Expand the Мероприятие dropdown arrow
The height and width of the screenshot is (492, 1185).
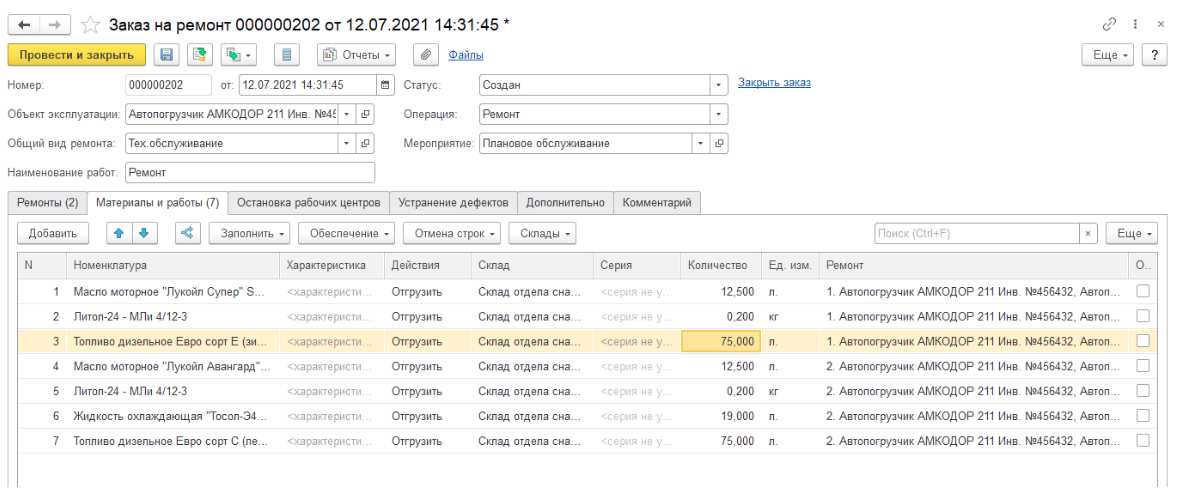click(x=701, y=143)
